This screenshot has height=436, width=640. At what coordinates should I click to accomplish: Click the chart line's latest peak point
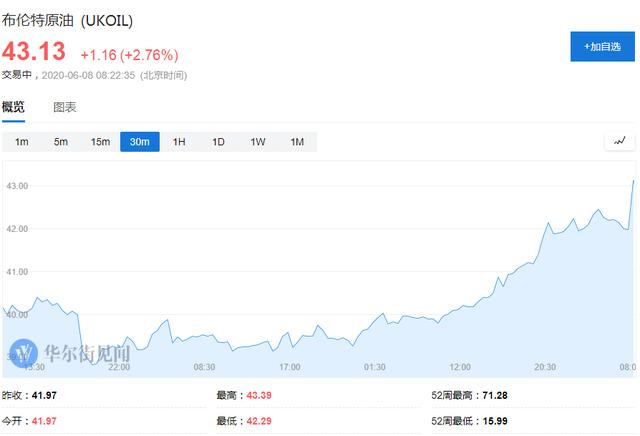tap(633, 180)
